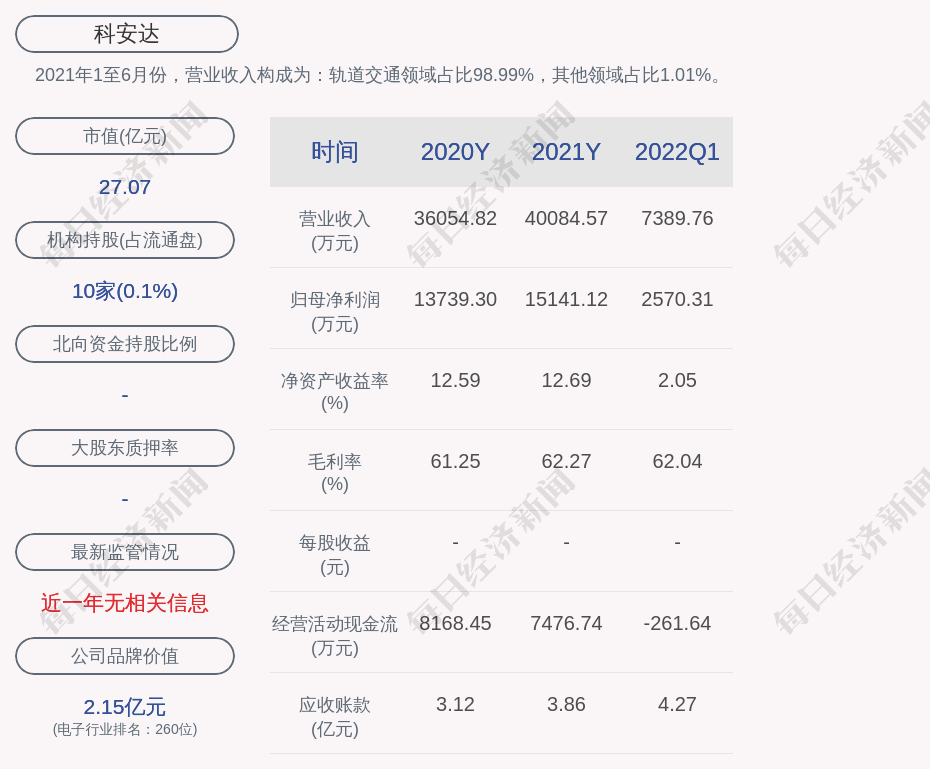
Task: Click market value figure 27.07
Action: (125, 187)
